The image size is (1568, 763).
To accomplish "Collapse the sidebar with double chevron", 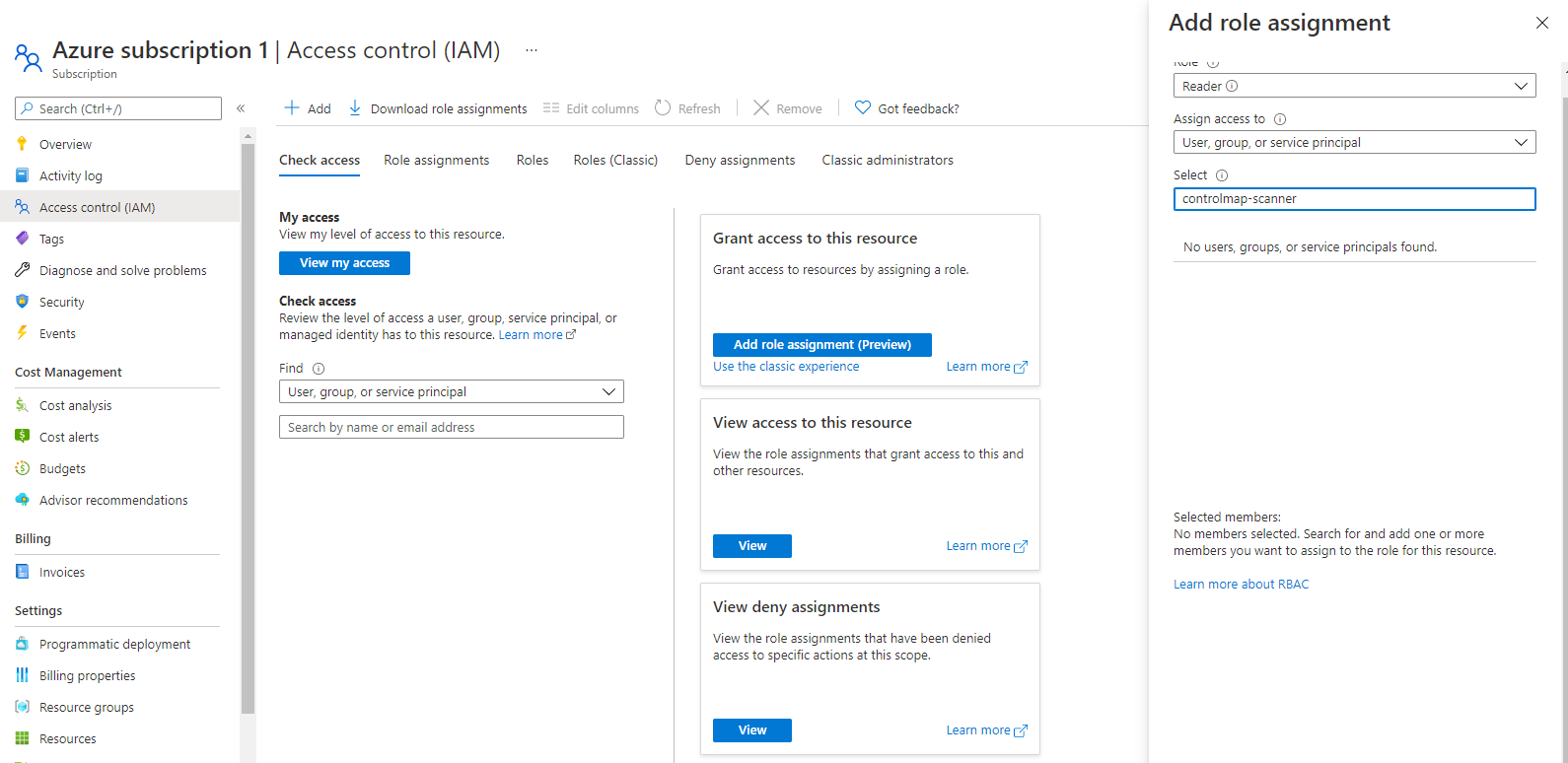I will click(x=241, y=108).
